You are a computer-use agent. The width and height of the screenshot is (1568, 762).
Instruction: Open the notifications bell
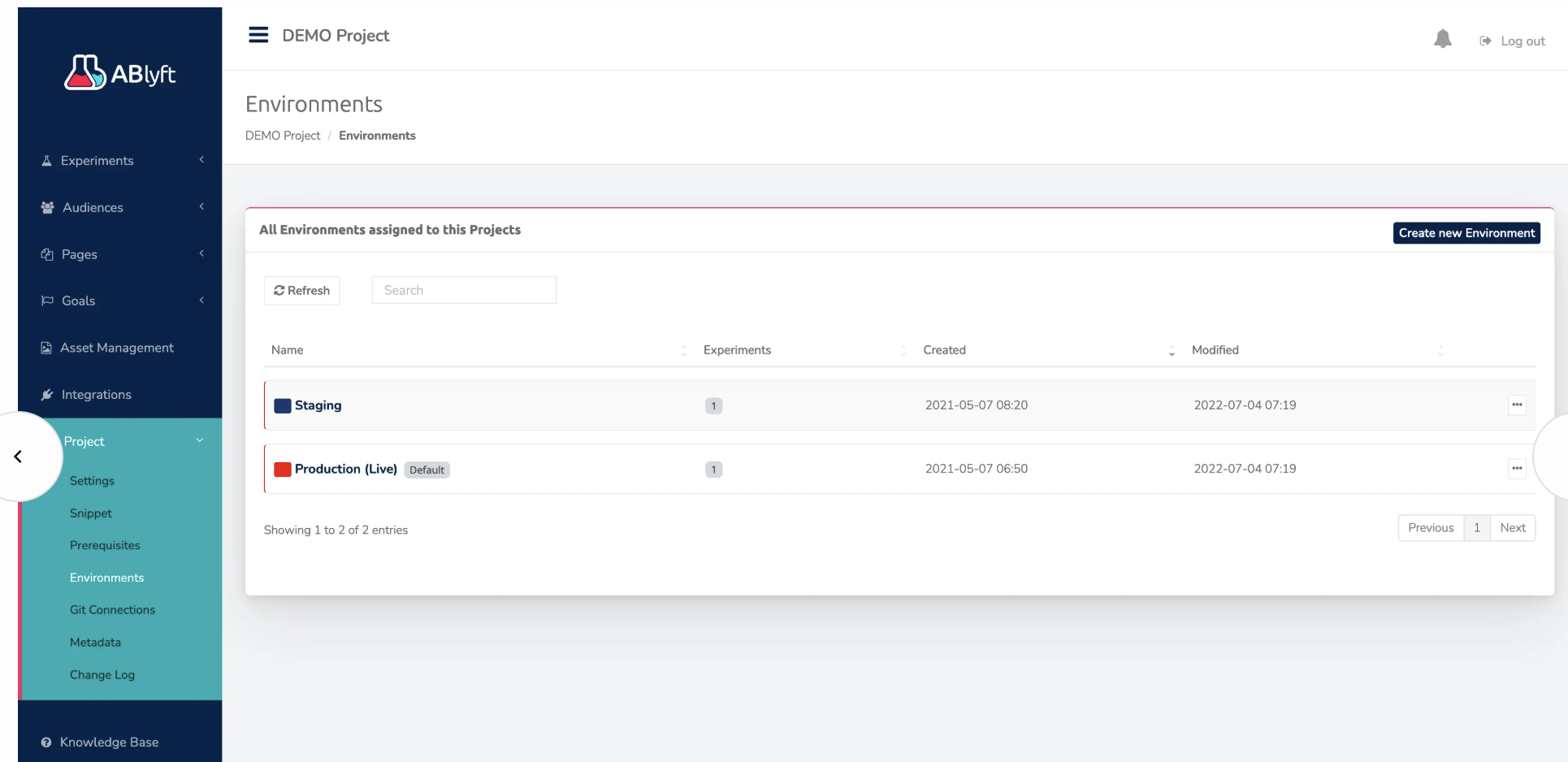pos(1442,39)
